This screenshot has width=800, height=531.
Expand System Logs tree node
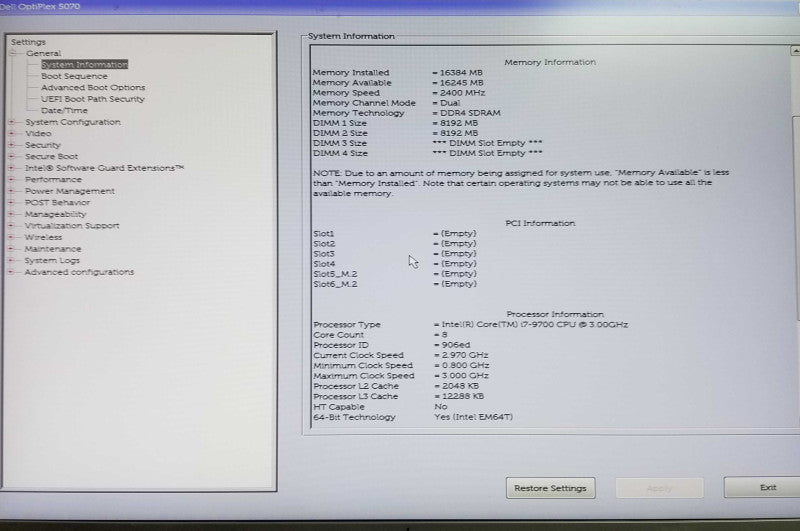click(x=11, y=260)
